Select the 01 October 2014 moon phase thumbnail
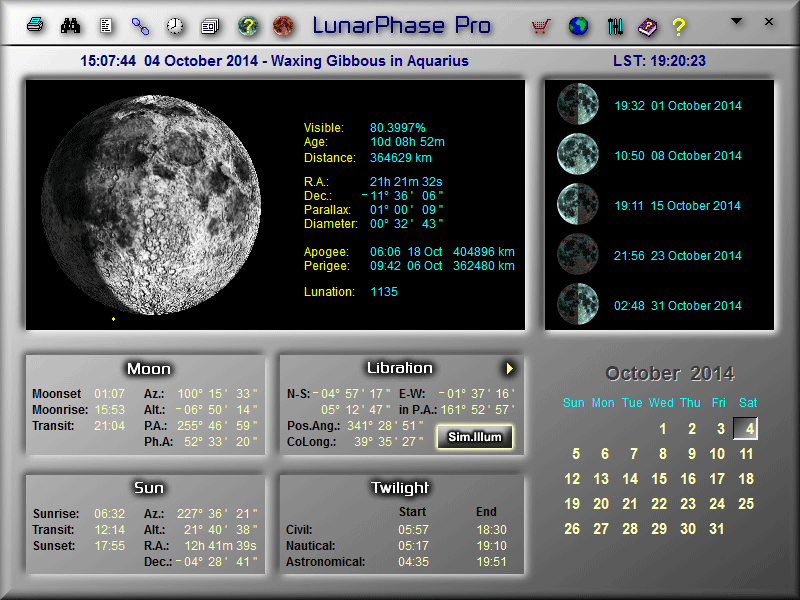The image size is (800, 600). coord(578,104)
